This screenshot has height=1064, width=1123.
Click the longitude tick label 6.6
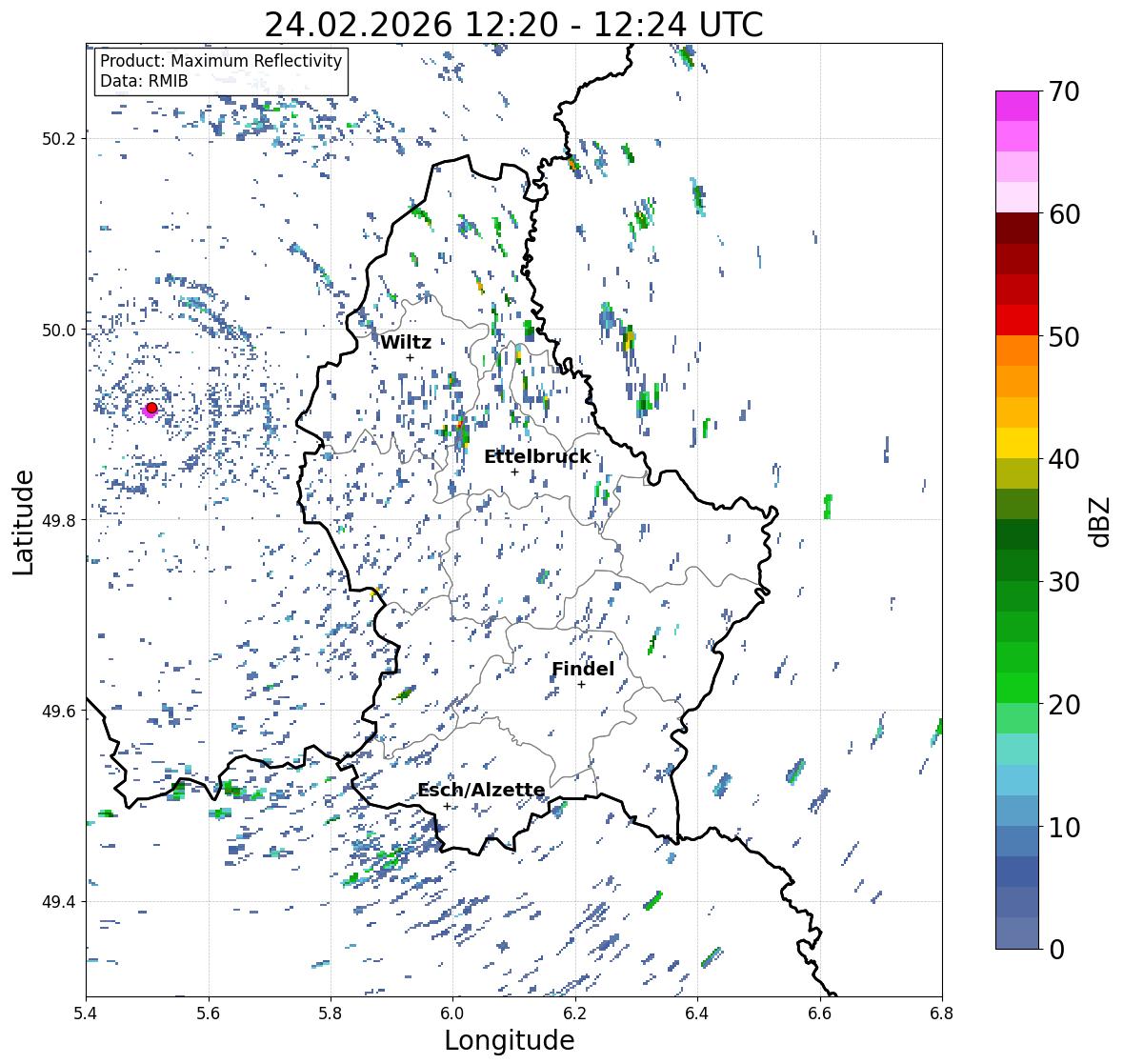click(x=820, y=1014)
